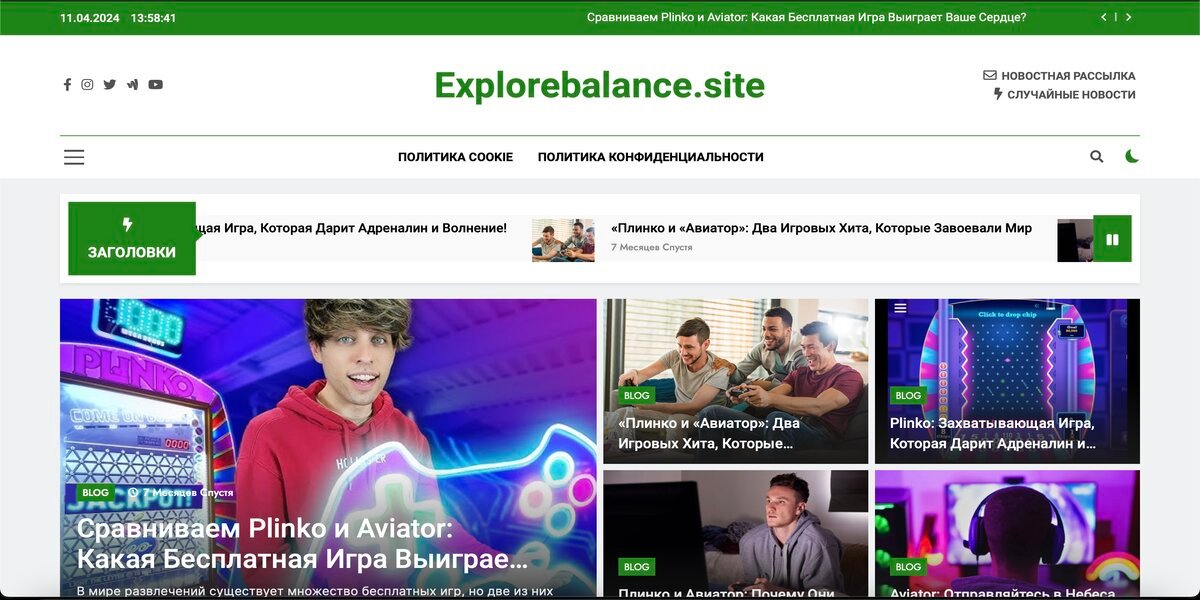The image size is (1200, 600).
Task: Pause the headlines ticker
Action: [x=1114, y=239]
